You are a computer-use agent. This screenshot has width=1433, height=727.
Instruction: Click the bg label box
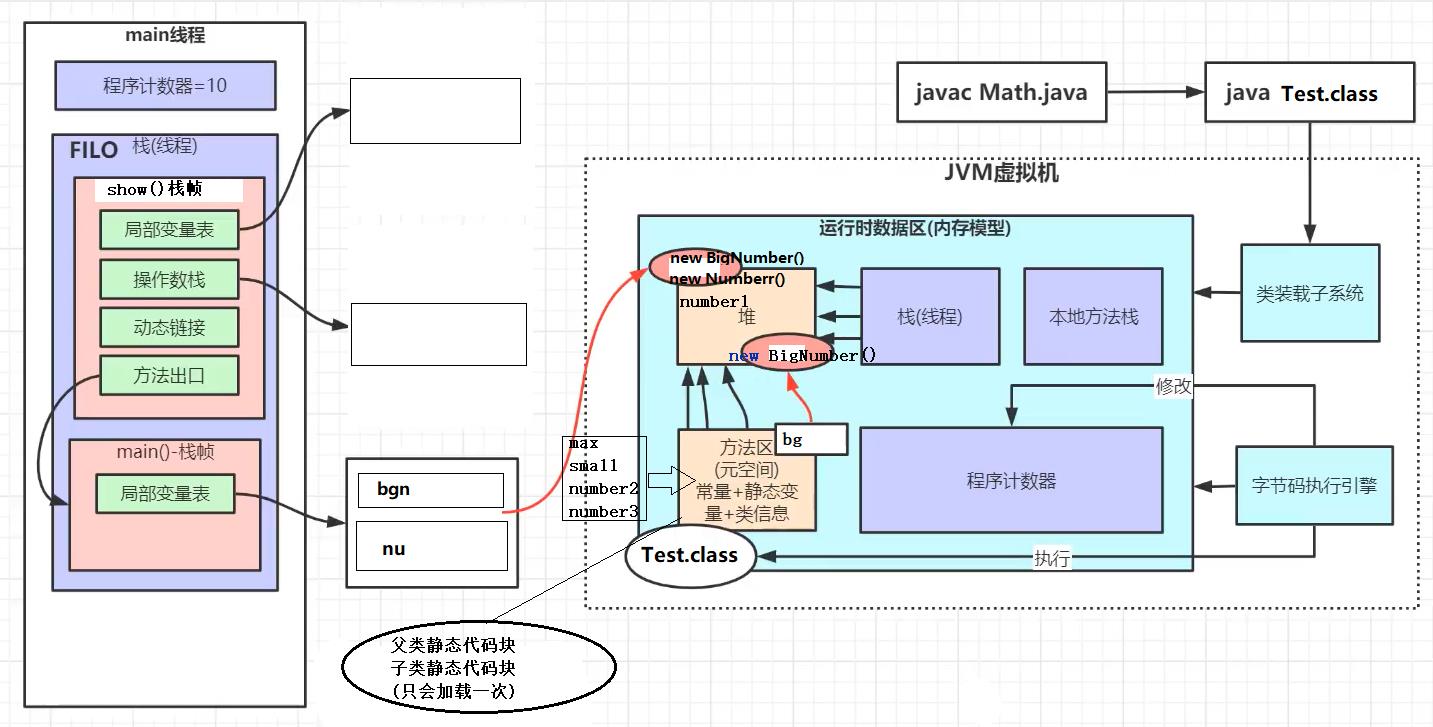click(x=811, y=439)
